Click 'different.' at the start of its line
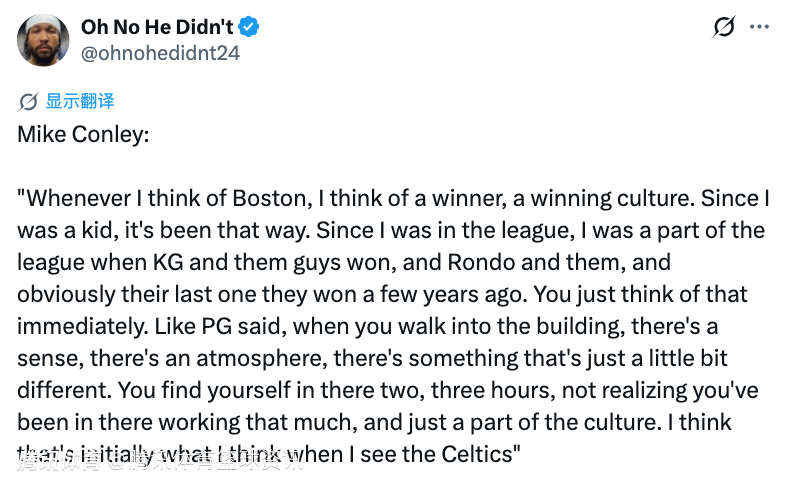The width and height of the screenshot is (790, 486). [x=63, y=390]
